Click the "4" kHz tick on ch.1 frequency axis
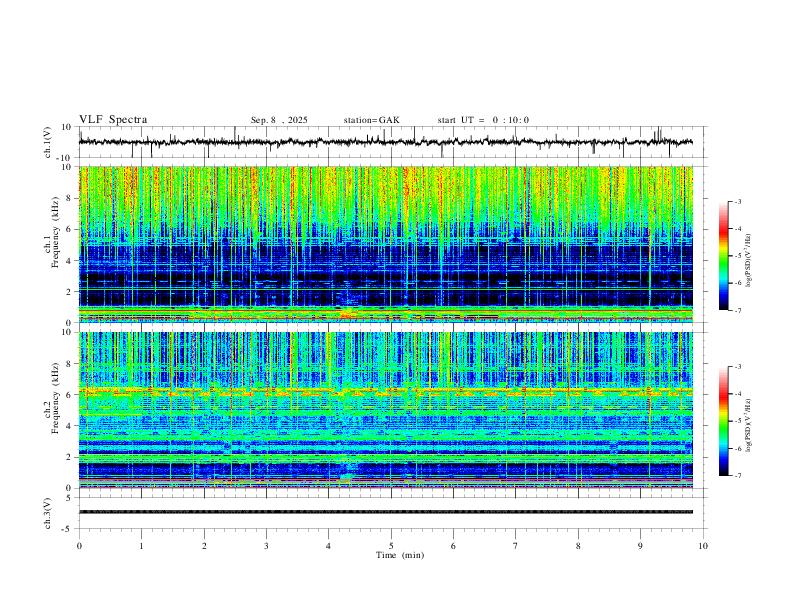Viewport: 792px width, 612px height. click(69, 261)
